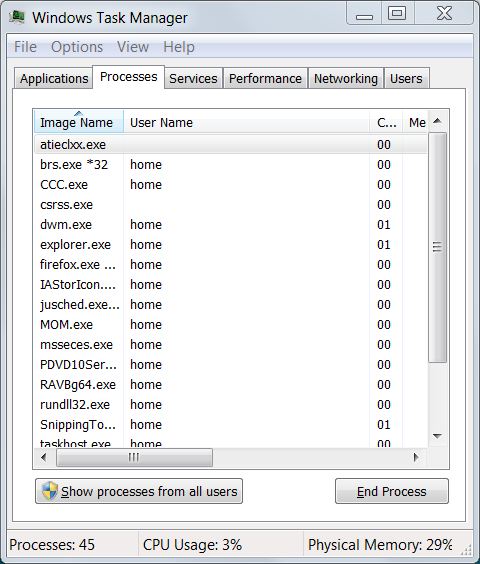Click CPU value 01 for SnippingTo... row

[x=384, y=424]
